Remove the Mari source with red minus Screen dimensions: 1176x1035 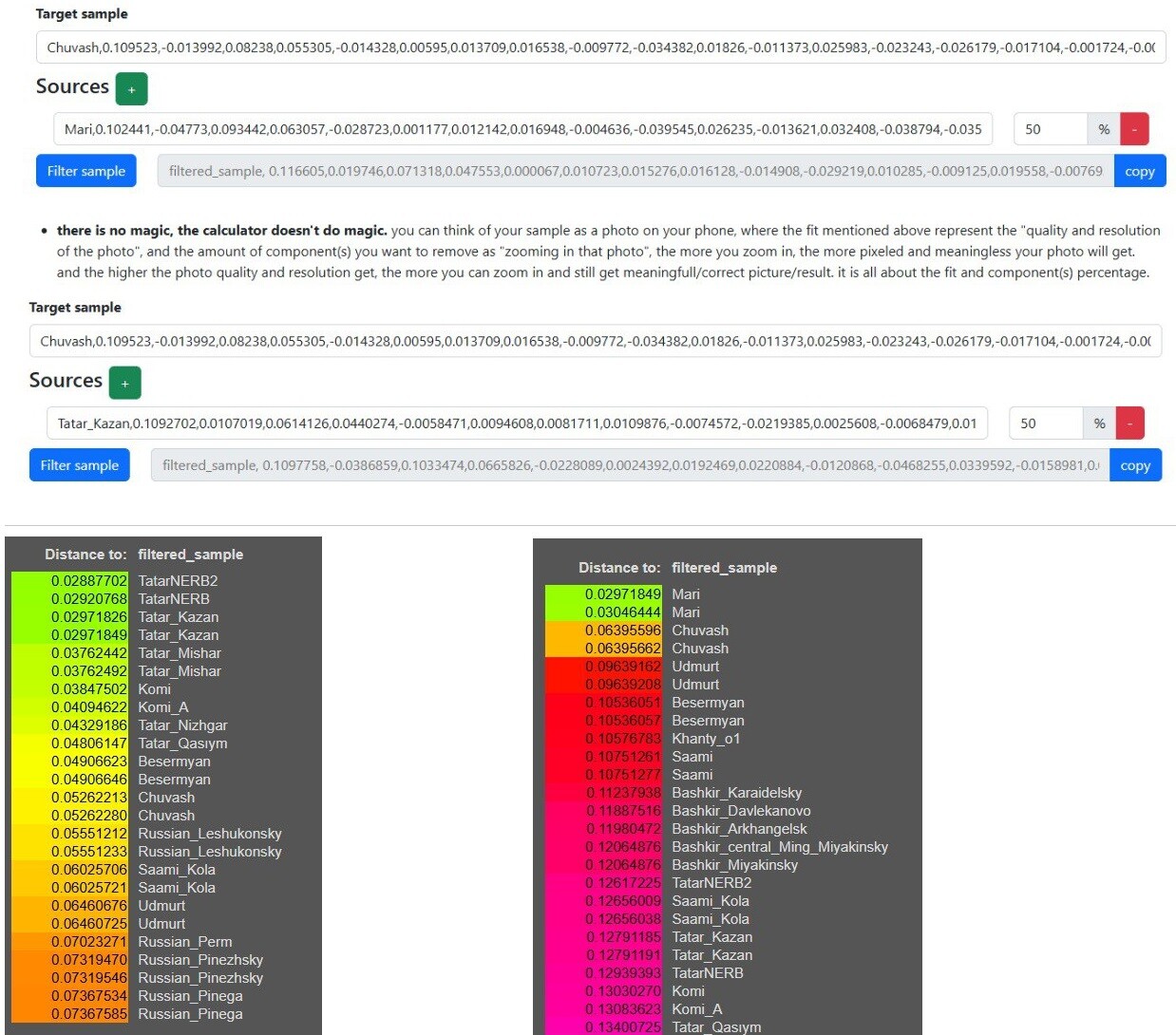coord(1134,129)
